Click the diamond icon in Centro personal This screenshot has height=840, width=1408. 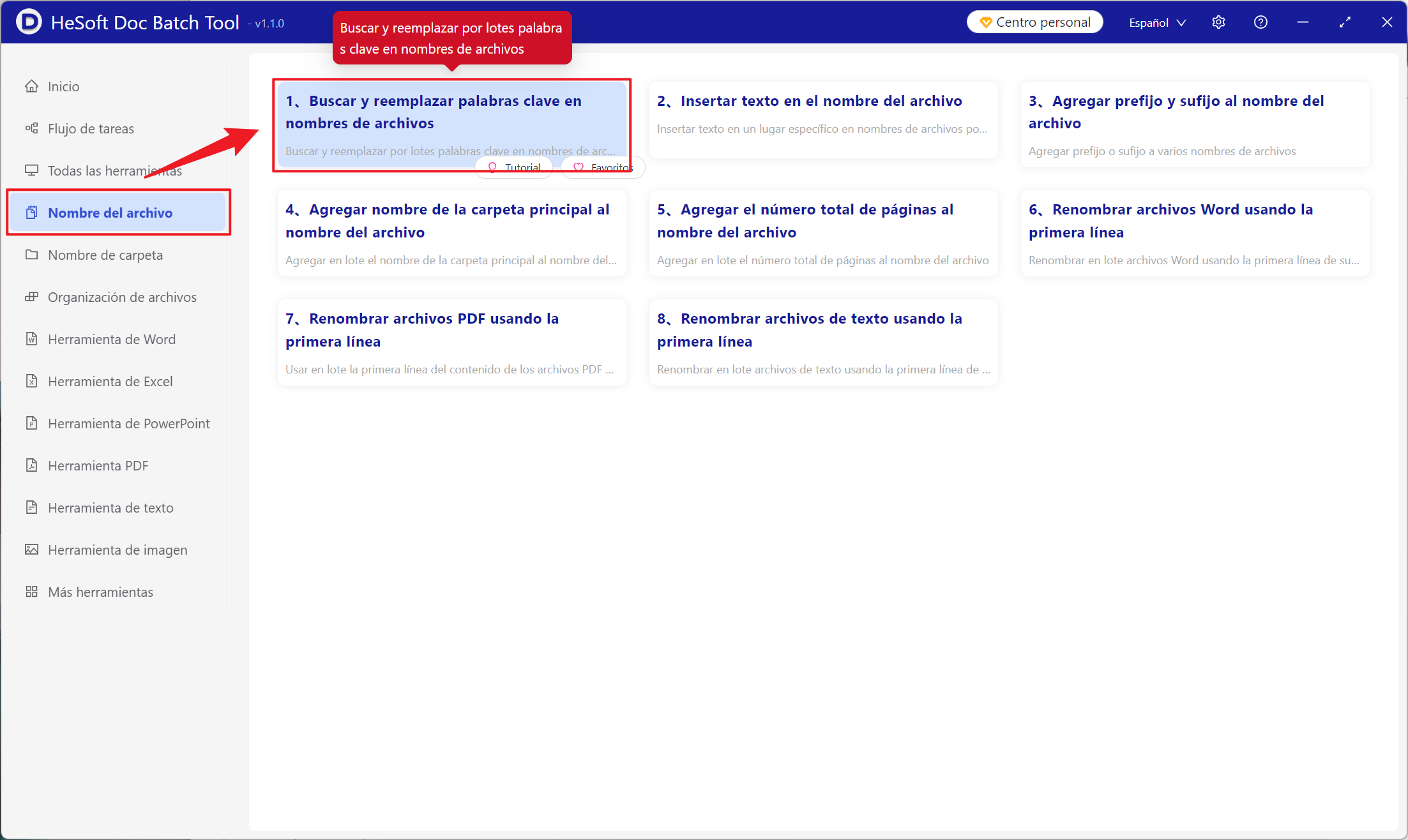(x=985, y=22)
